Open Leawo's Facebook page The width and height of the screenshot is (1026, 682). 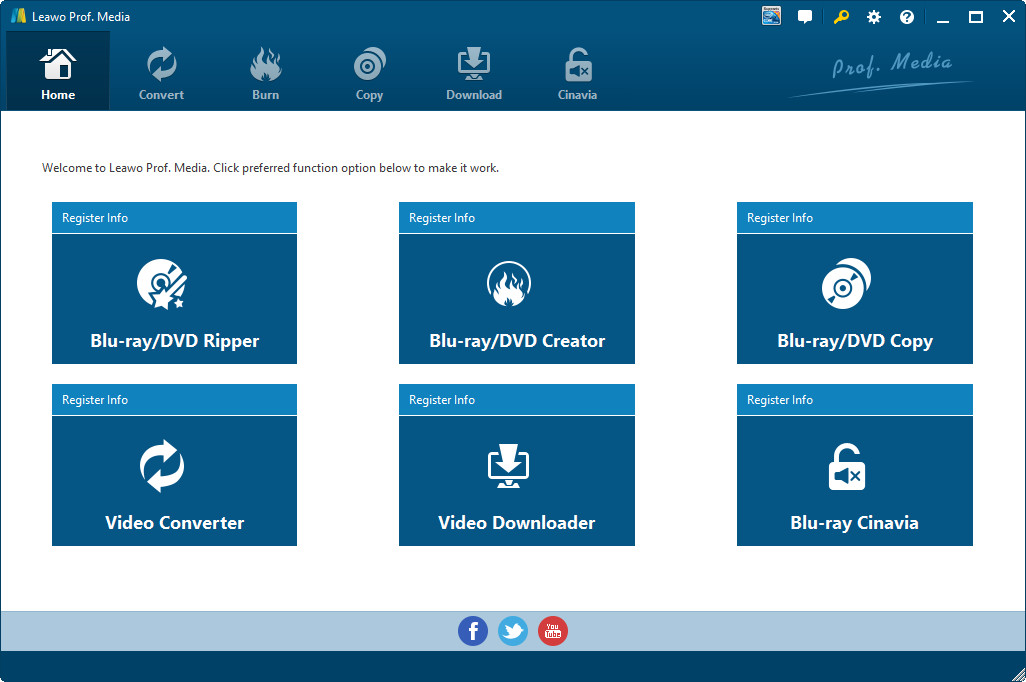[472, 631]
